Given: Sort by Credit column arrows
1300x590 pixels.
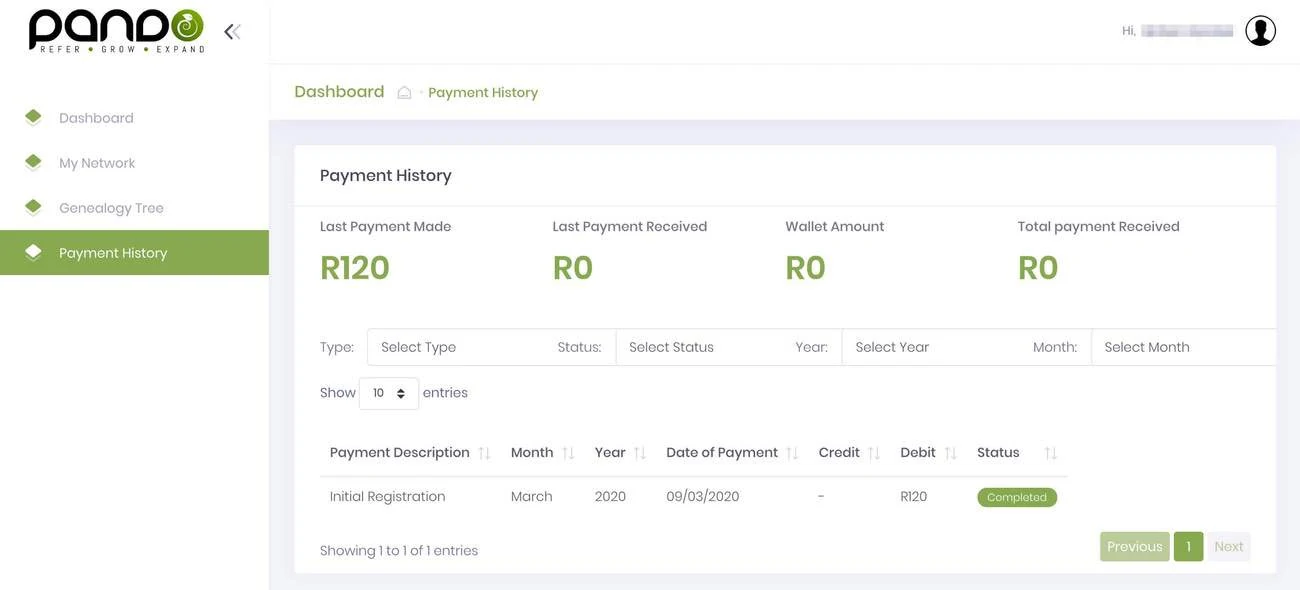Looking at the screenshot, I should [874, 453].
